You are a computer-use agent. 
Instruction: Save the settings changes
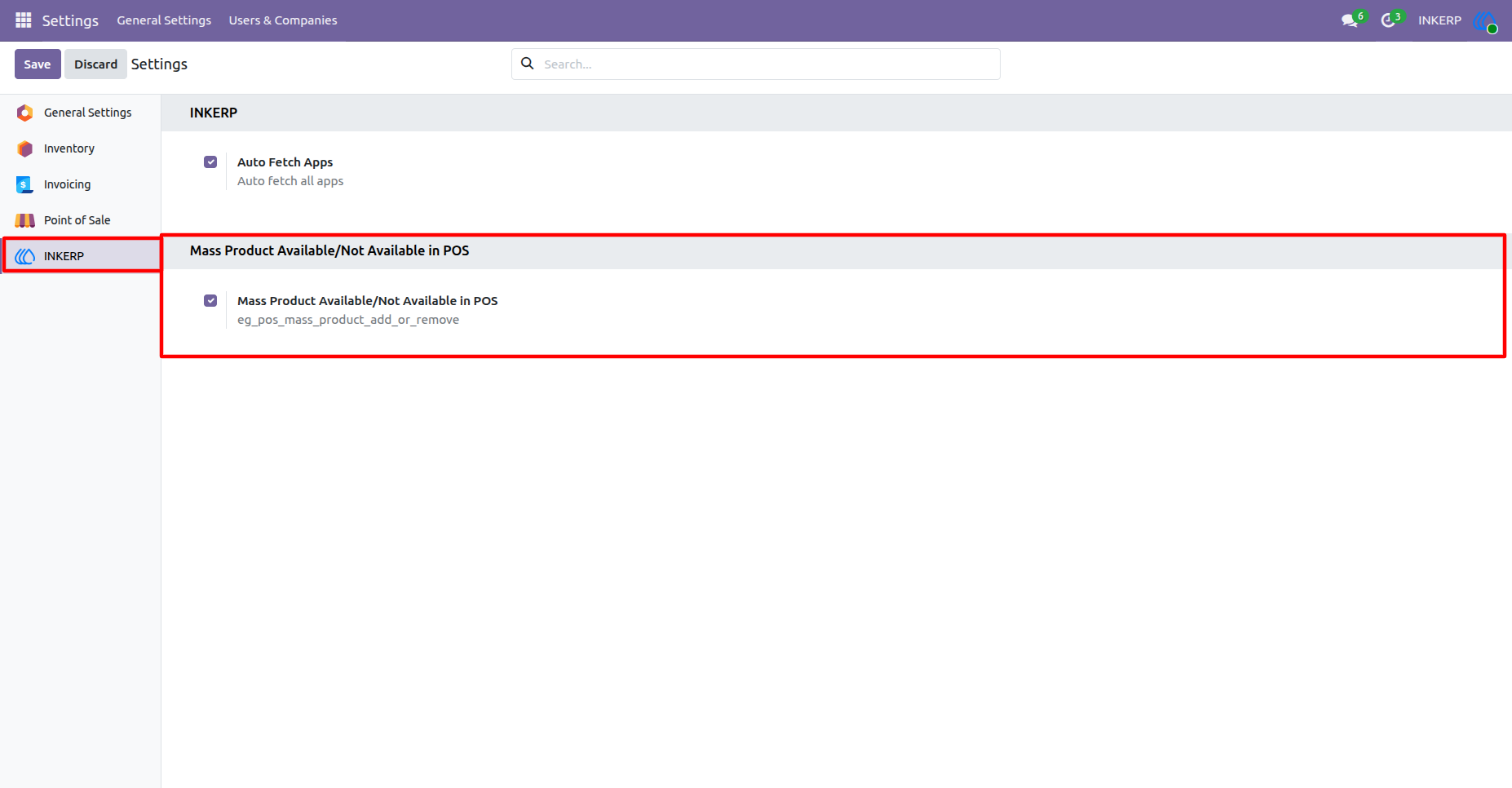38,64
